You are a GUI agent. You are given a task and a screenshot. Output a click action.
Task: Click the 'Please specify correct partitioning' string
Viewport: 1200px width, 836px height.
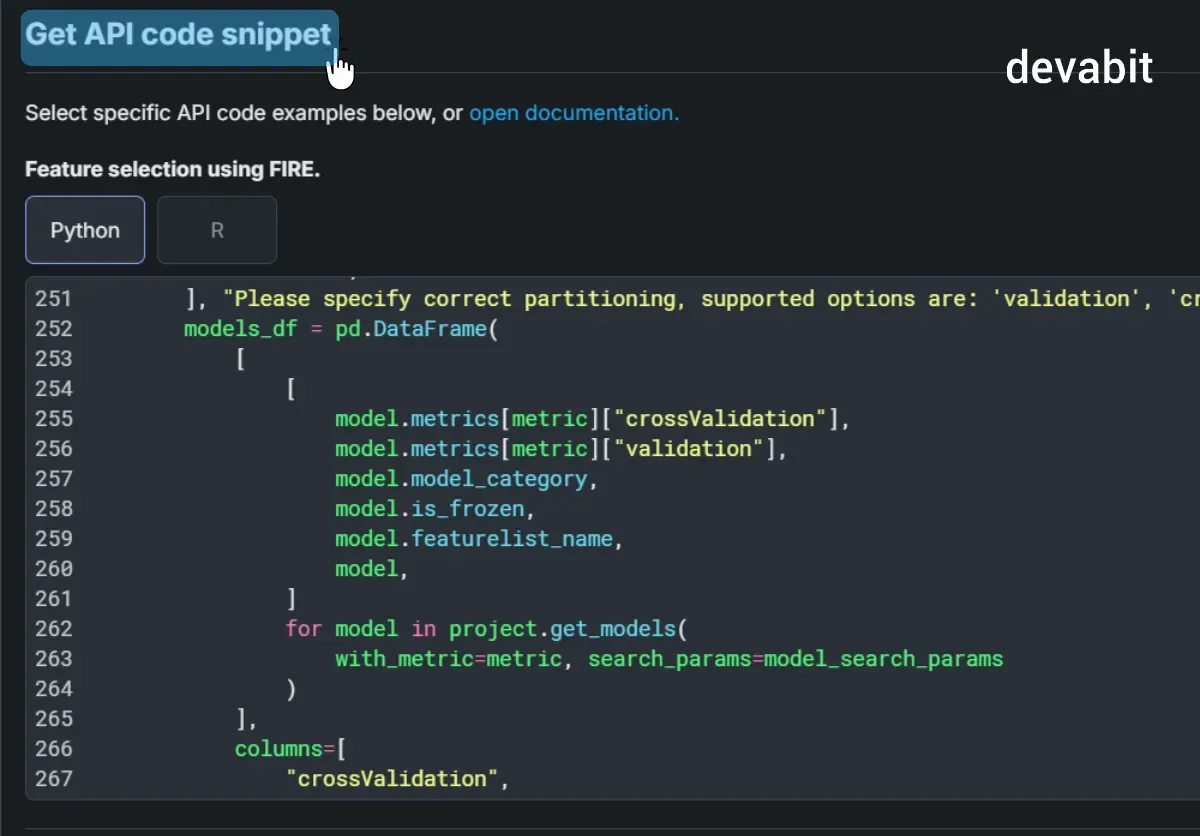point(454,298)
